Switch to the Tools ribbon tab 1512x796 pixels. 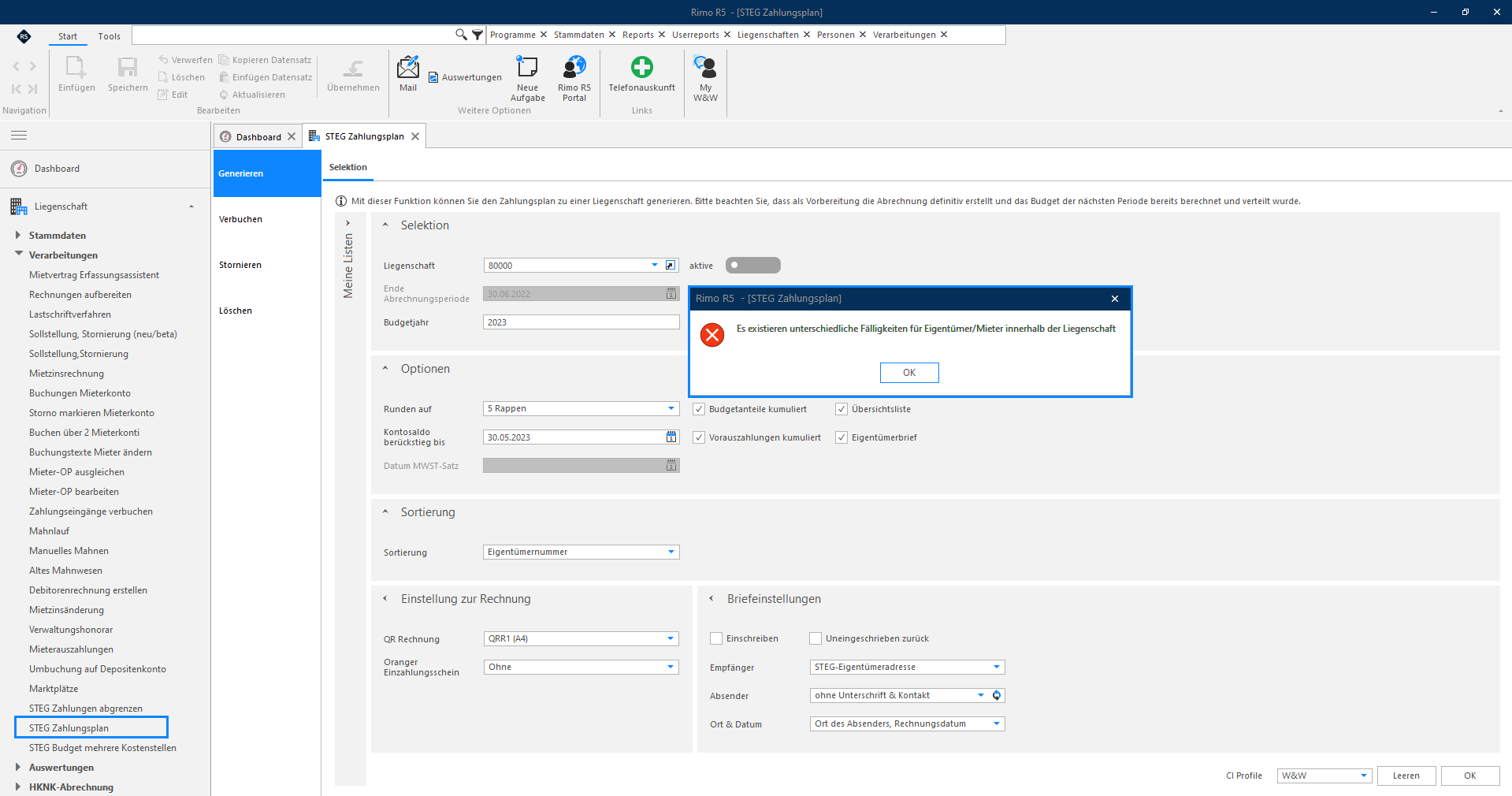[x=109, y=36]
